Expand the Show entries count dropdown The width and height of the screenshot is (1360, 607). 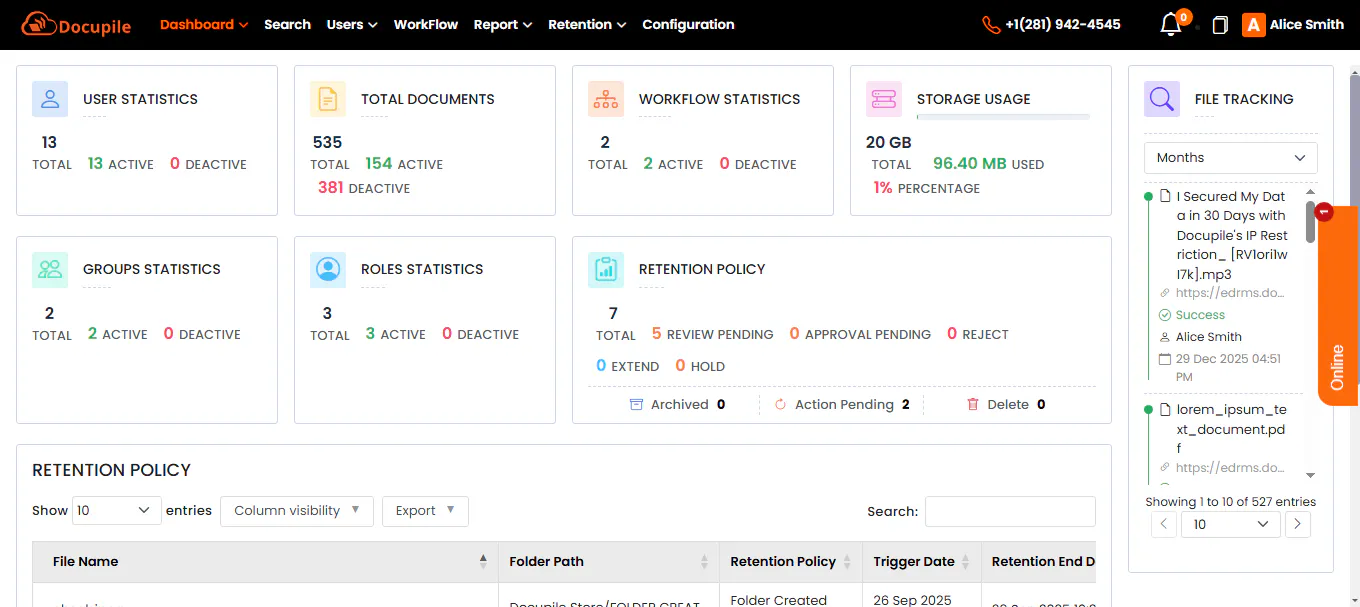tap(117, 510)
